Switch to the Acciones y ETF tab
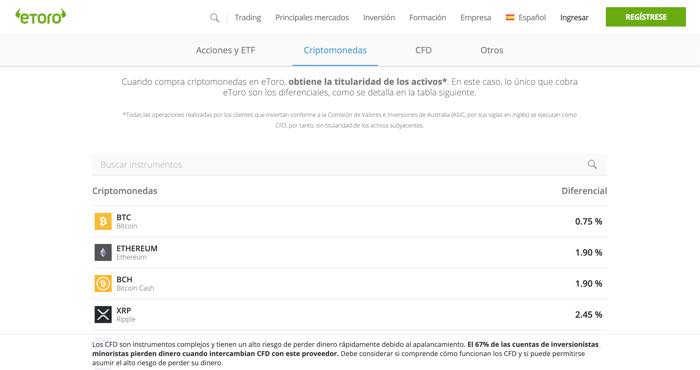The width and height of the screenshot is (700, 370). pyautogui.click(x=225, y=50)
